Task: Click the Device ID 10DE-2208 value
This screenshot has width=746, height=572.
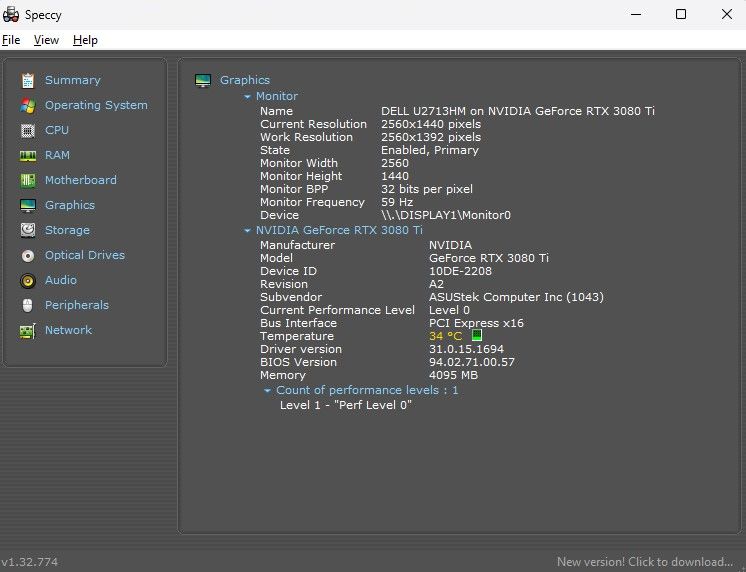Action: coord(460,271)
